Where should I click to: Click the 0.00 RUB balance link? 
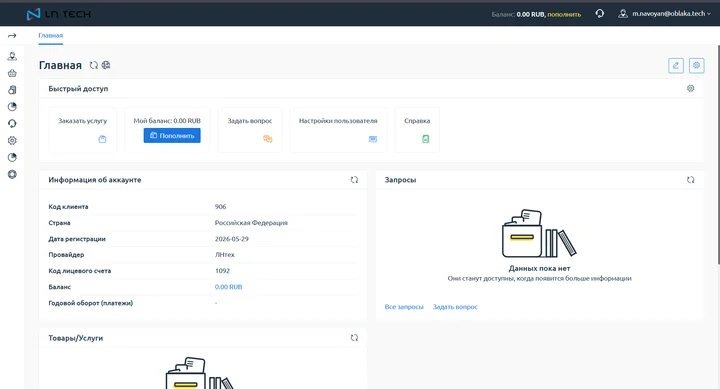pos(228,287)
